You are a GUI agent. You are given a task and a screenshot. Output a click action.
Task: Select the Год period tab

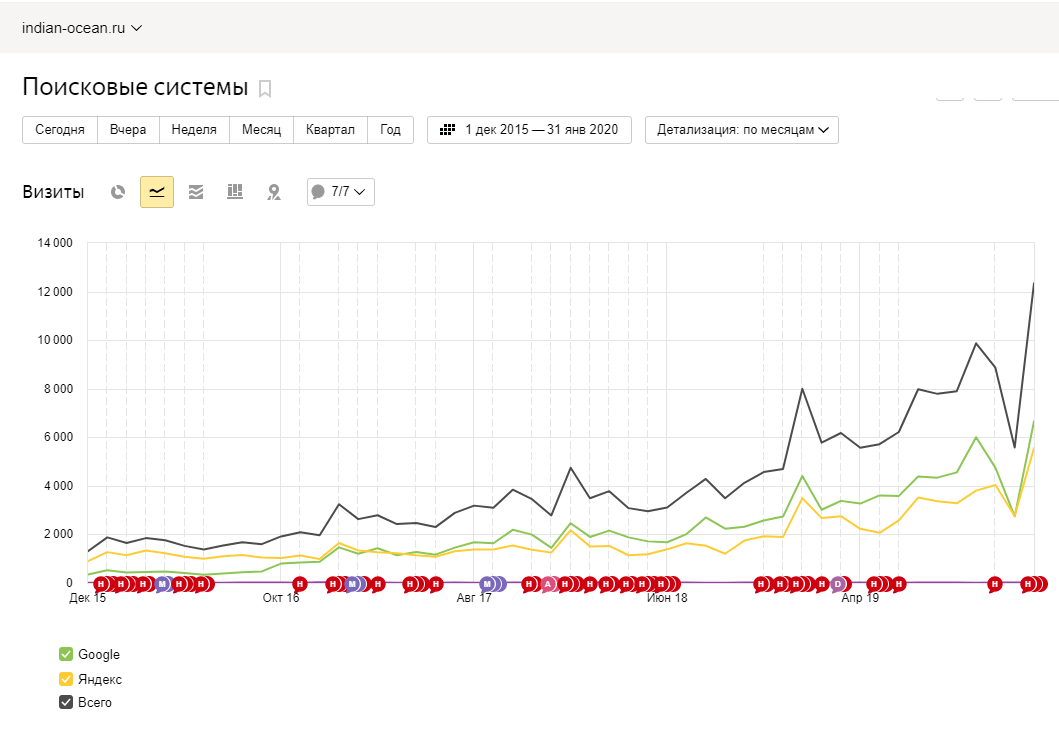pos(390,130)
